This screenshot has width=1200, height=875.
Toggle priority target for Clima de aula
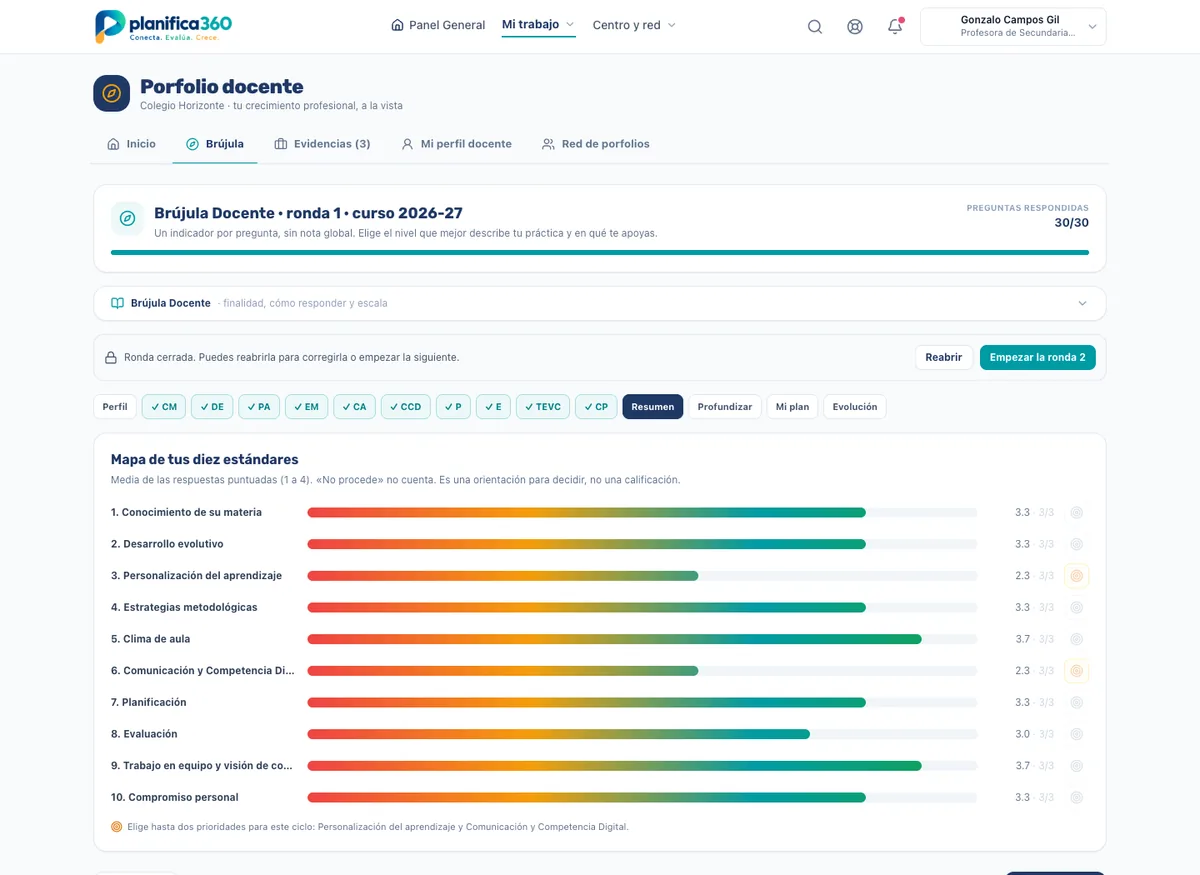(x=1077, y=639)
